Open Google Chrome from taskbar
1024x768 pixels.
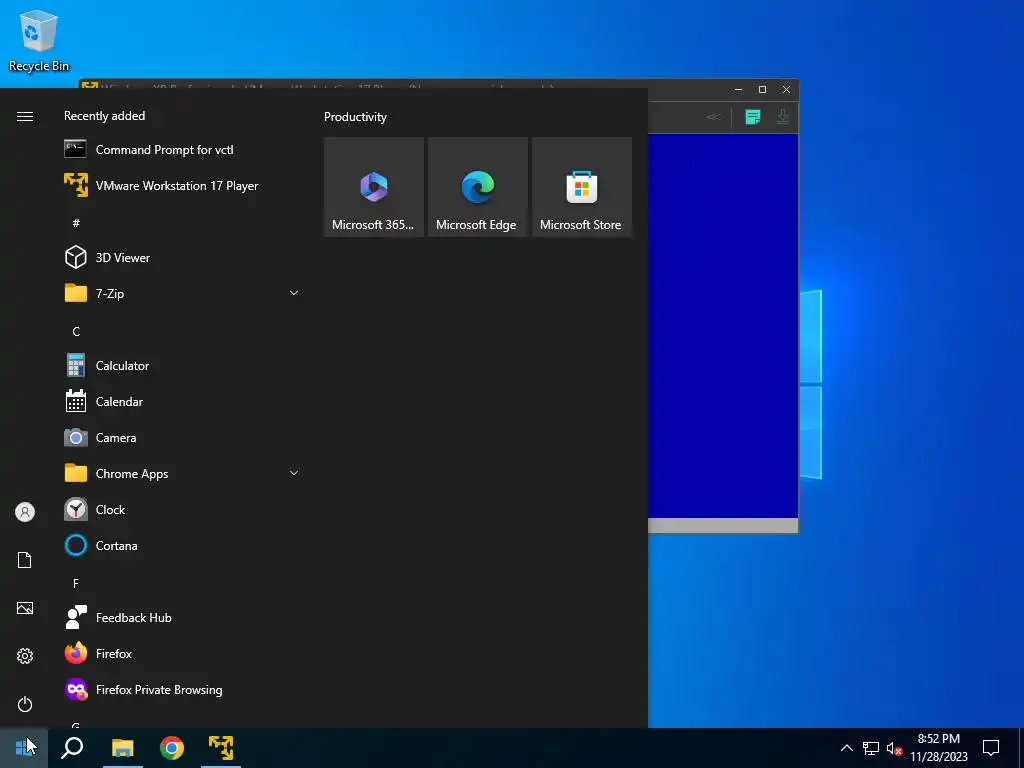tap(172, 748)
